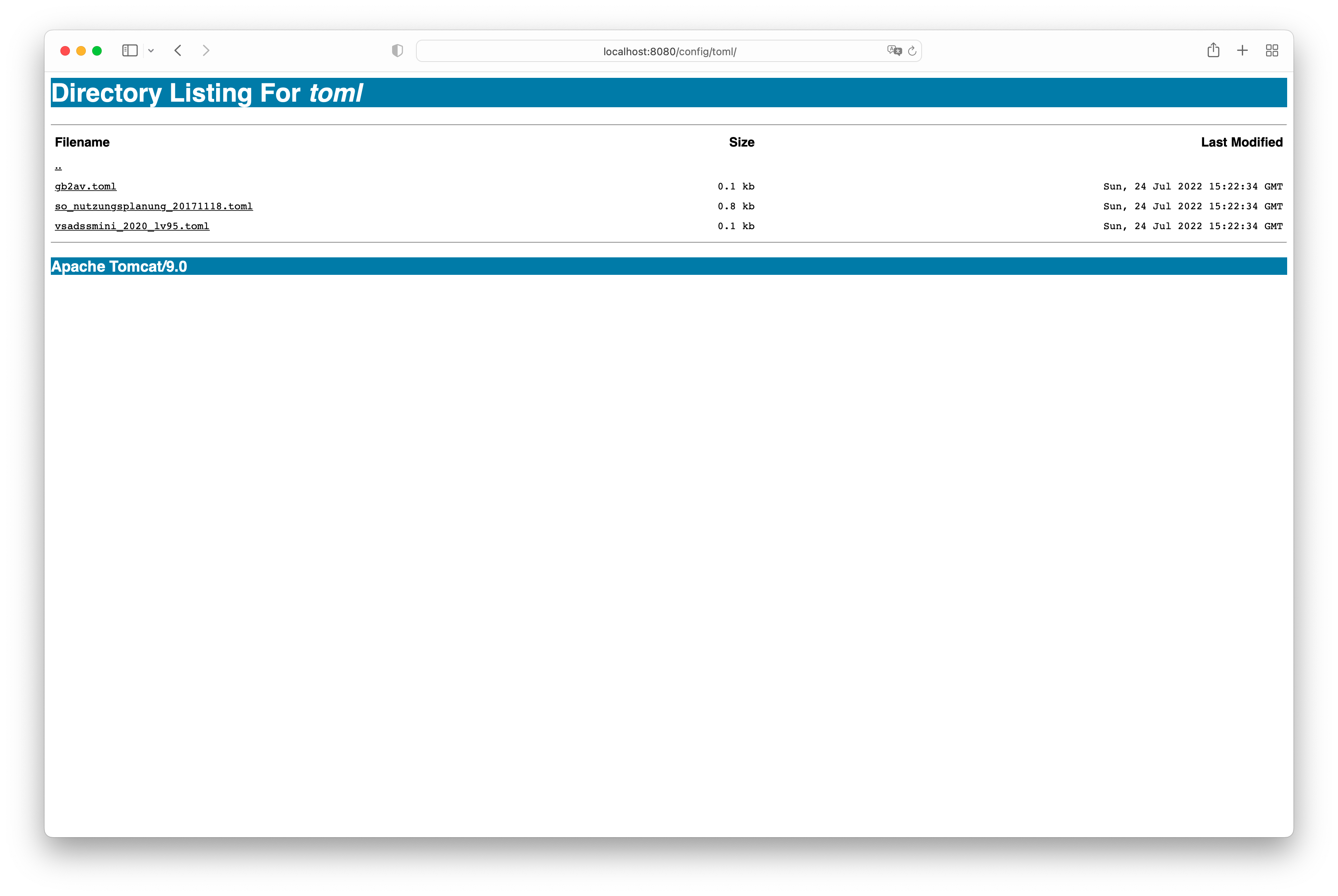Minimize the window with the yellow button
This screenshot has height=896, width=1338.
point(81,51)
